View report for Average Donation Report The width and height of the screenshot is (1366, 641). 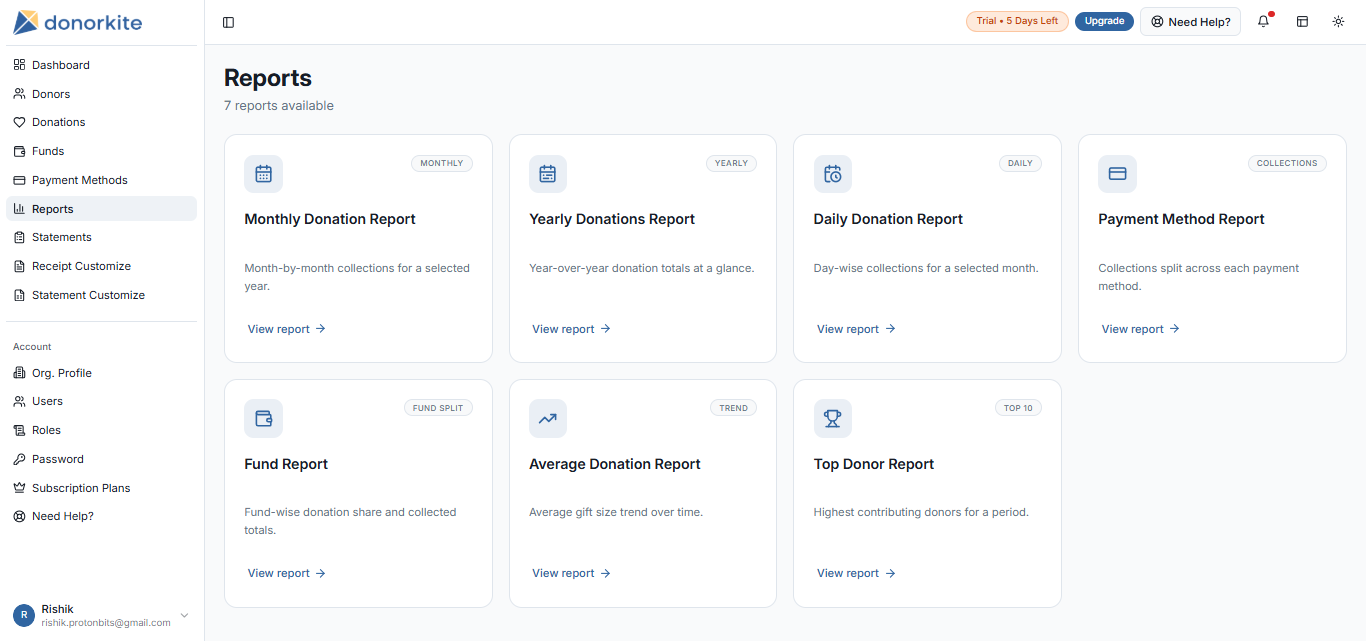click(x=571, y=573)
